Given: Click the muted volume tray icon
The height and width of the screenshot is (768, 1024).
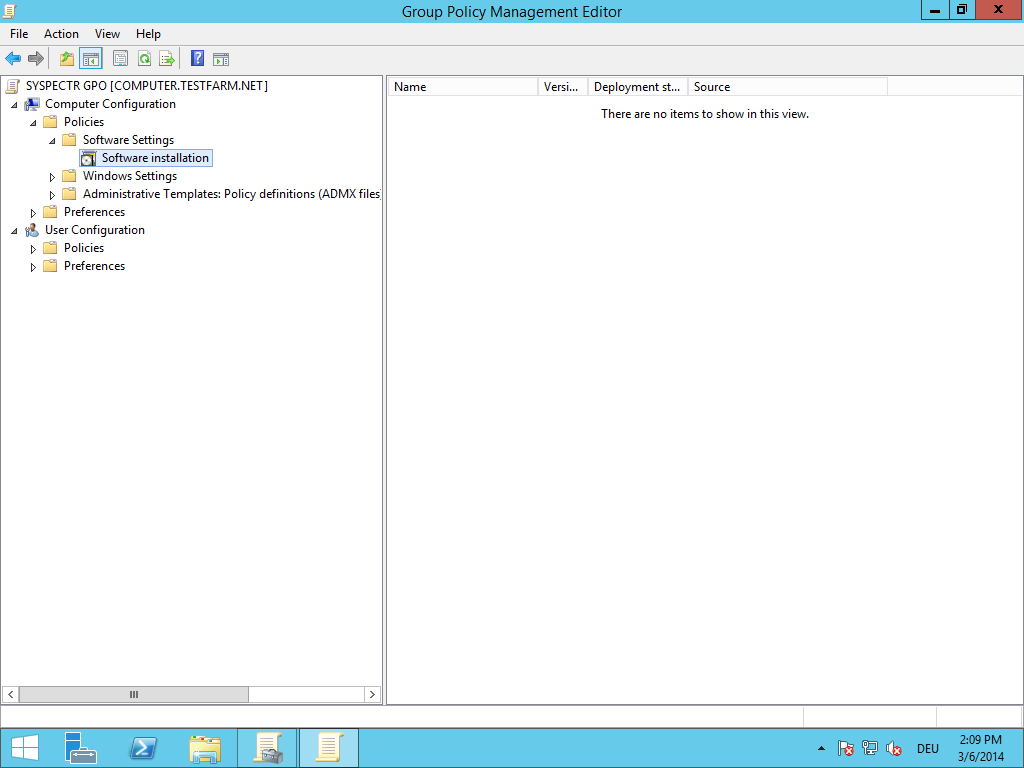Looking at the screenshot, I should (x=893, y=748).
